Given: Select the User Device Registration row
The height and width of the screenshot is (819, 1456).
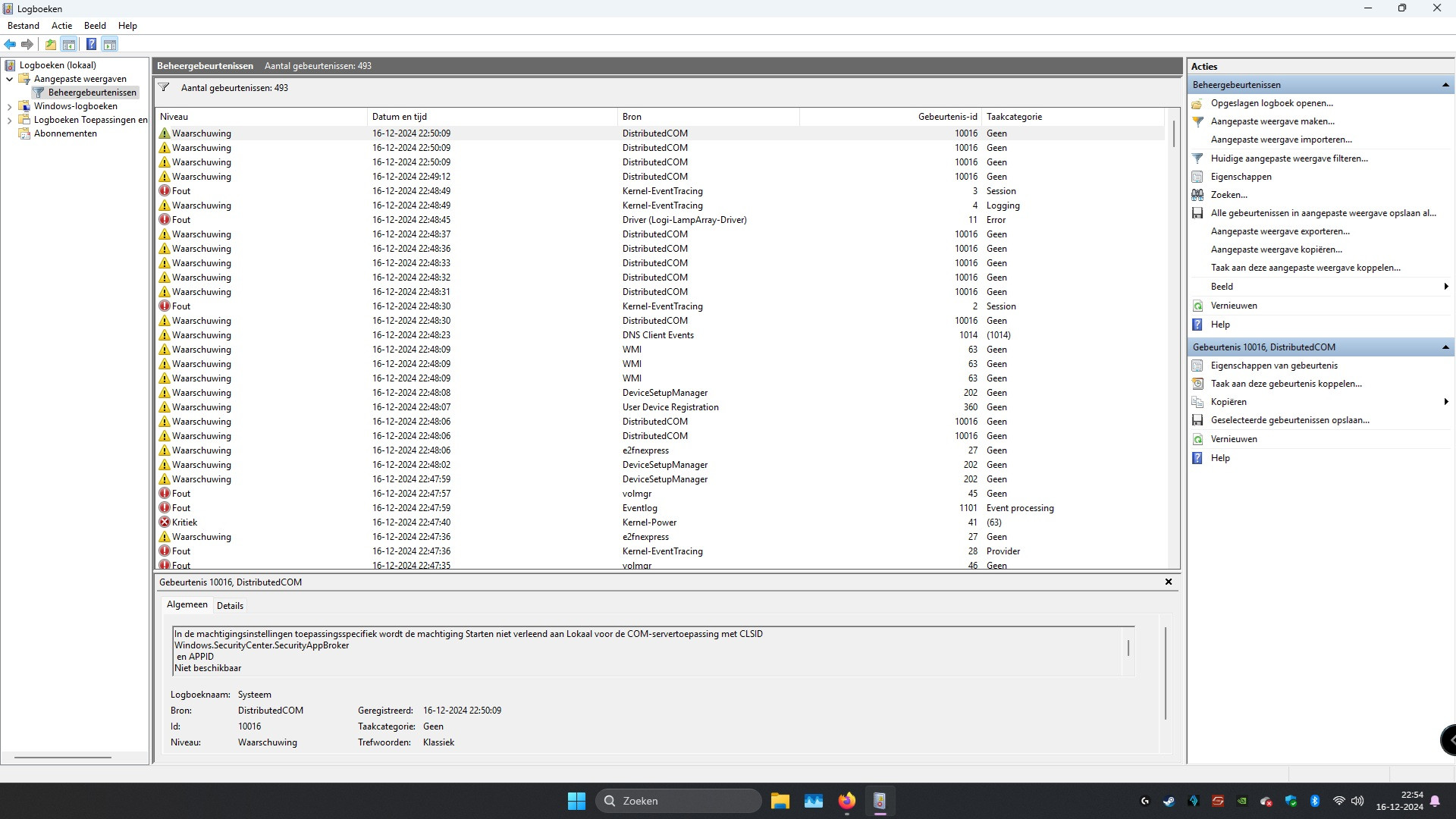Looking at the screenshot, I should [660, 407].
